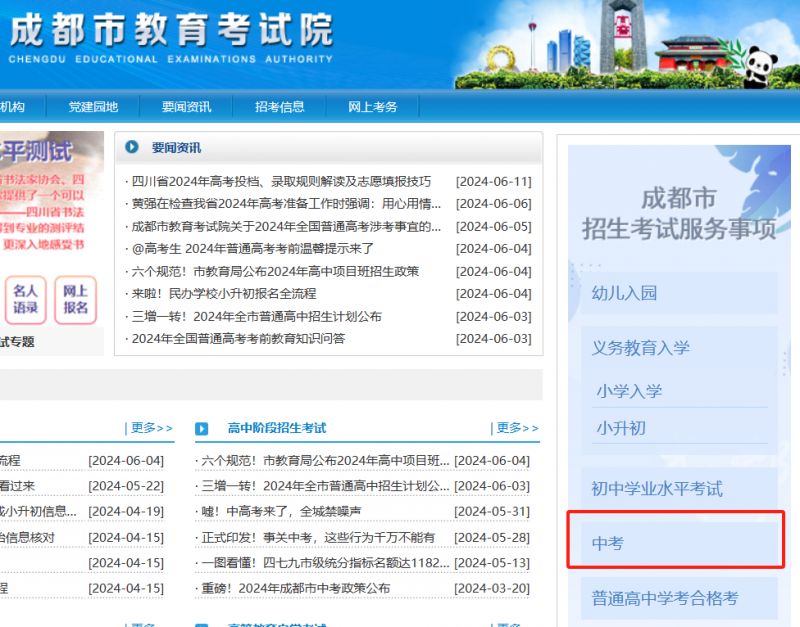Viewport: 800px width, 627px height.
Task: Open 一图看懂！四七九市级统分指标名额 article
Action: click(325, 563)
